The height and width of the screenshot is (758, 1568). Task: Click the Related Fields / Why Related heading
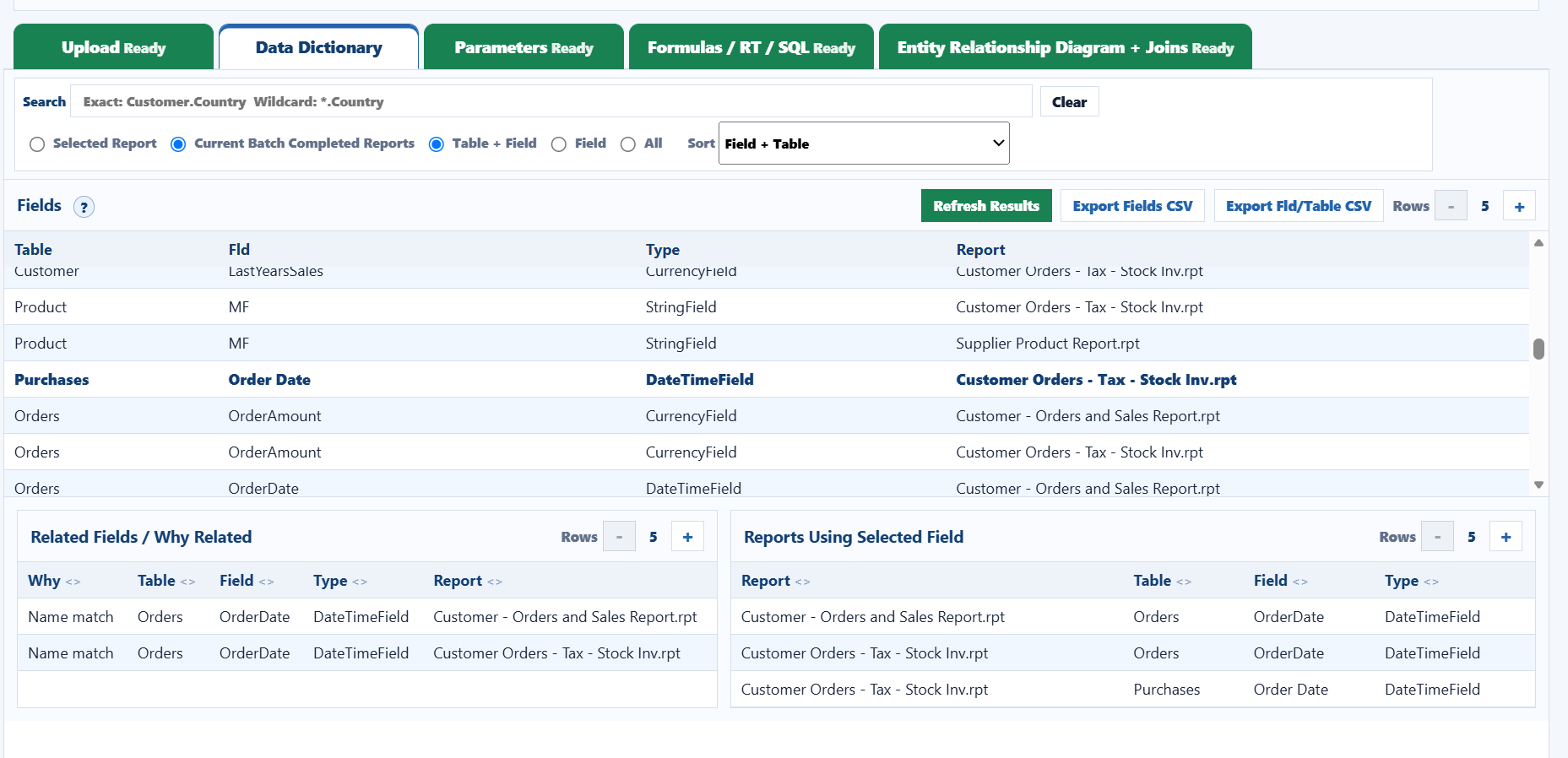click(141, 537)
